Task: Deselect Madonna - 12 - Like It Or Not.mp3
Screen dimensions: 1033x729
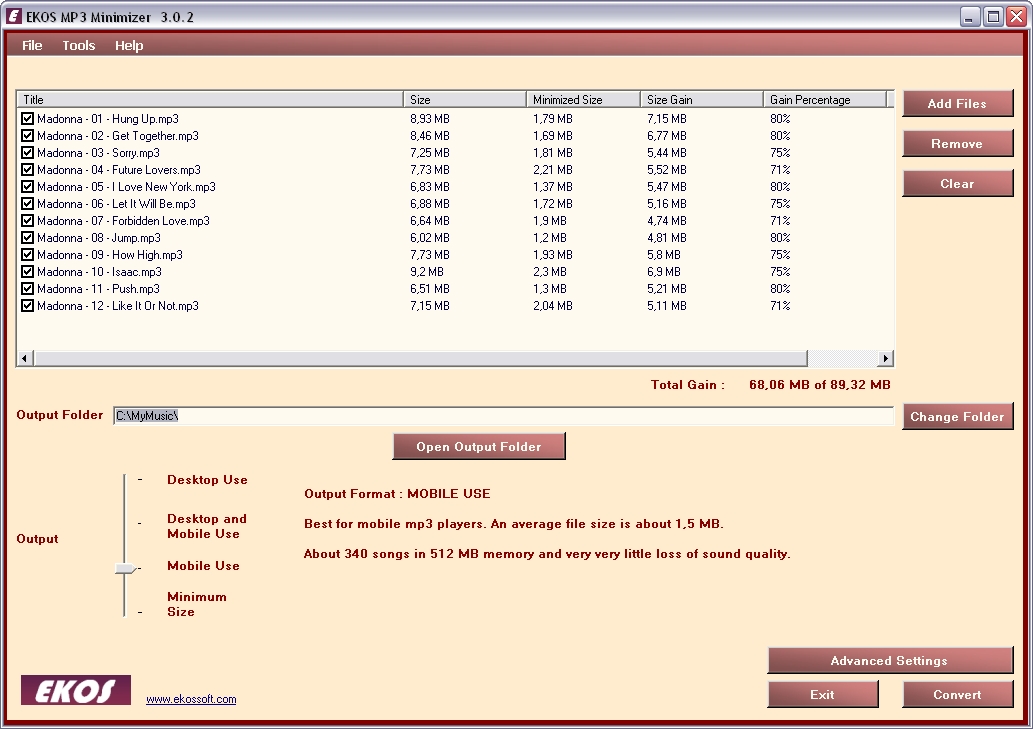Action: tap(27, 306)
